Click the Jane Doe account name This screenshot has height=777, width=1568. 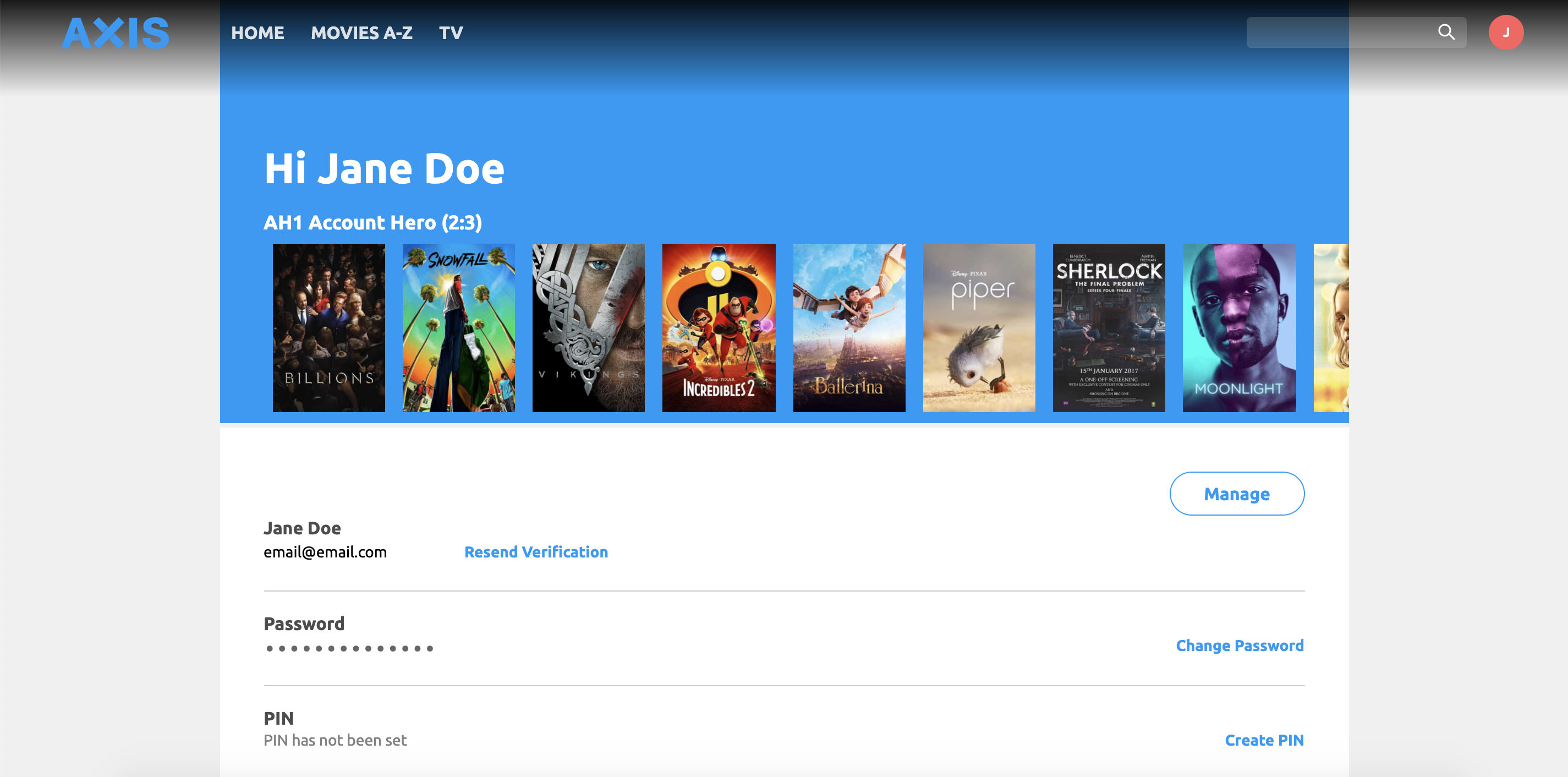point(302,528)
